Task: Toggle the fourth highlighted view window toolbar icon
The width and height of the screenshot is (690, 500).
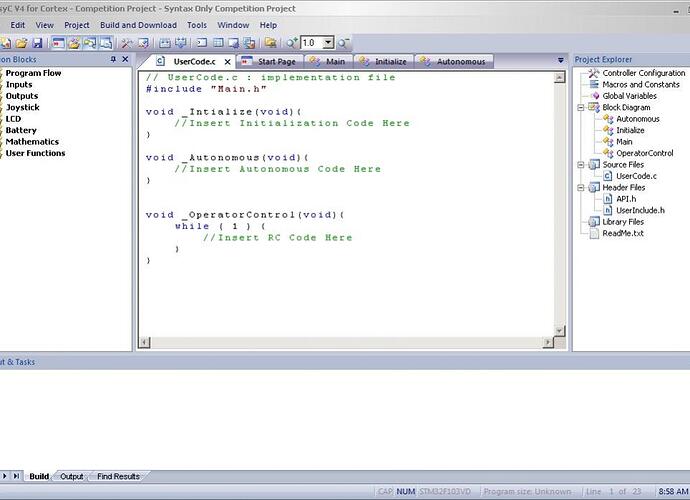Action: 106,43
